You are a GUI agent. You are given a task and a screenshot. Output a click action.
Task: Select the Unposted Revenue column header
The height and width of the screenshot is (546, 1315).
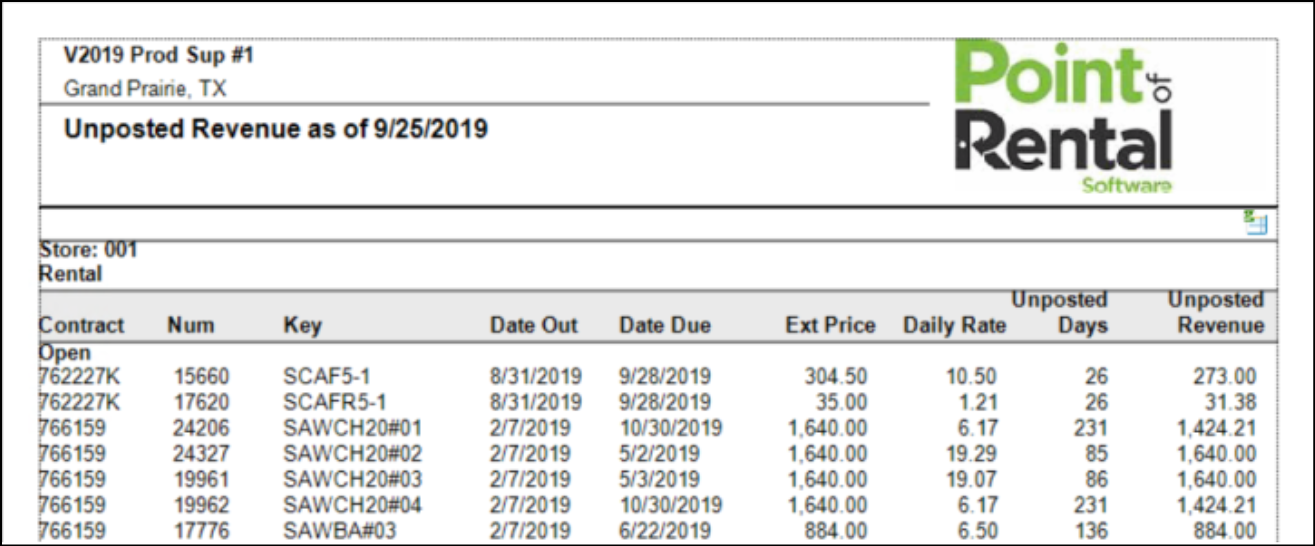click(x=1216, y=313)
